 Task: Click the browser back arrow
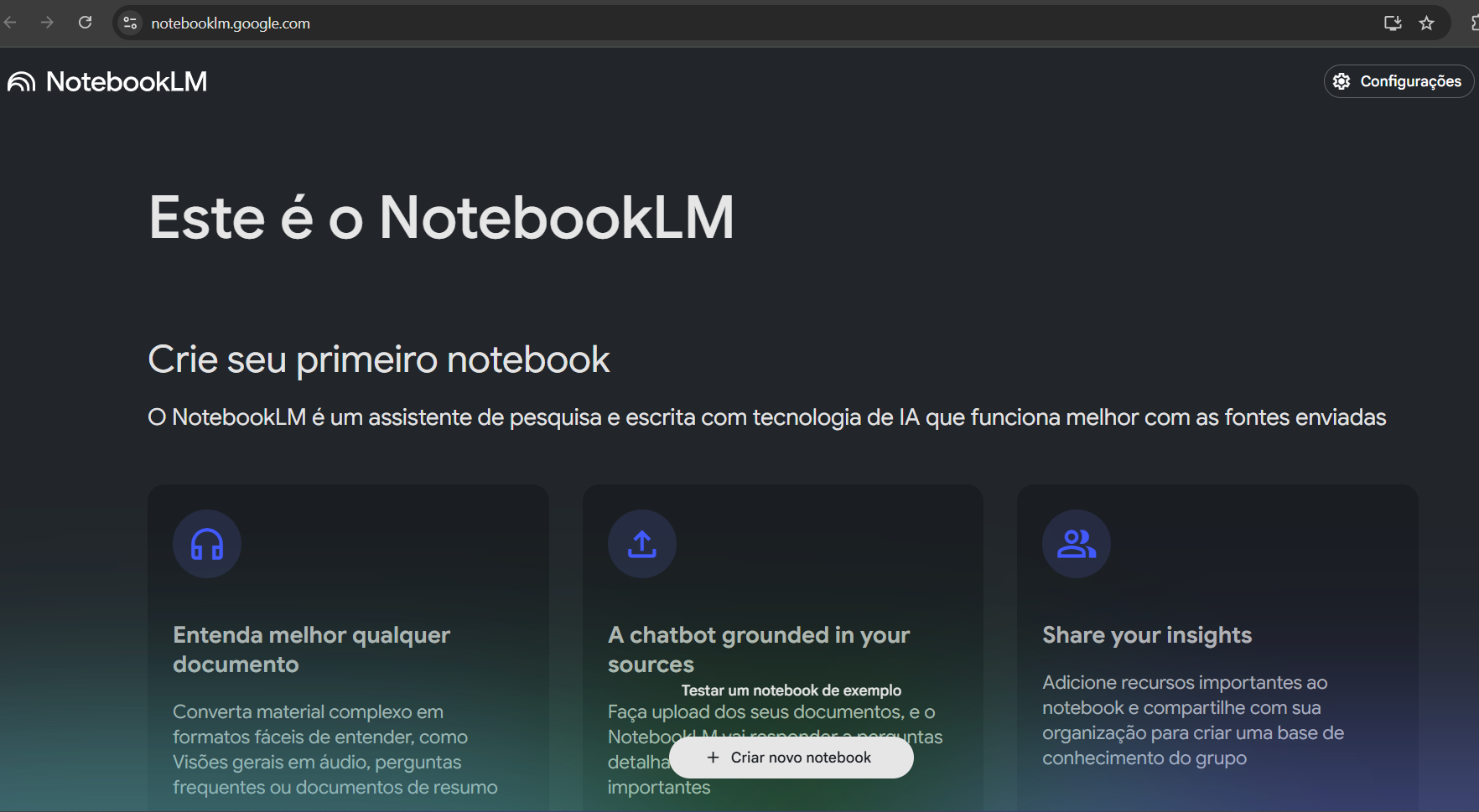[10, 23]
